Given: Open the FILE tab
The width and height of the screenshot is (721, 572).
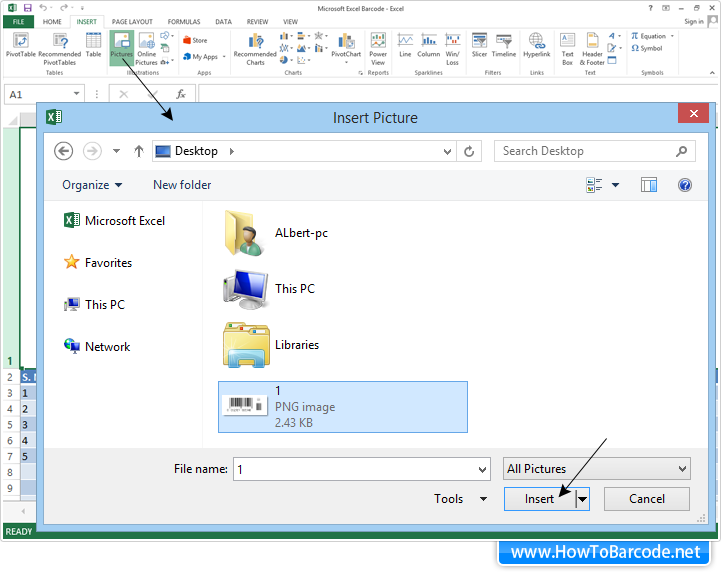Looking at the screenshot, I should point(18,22).
